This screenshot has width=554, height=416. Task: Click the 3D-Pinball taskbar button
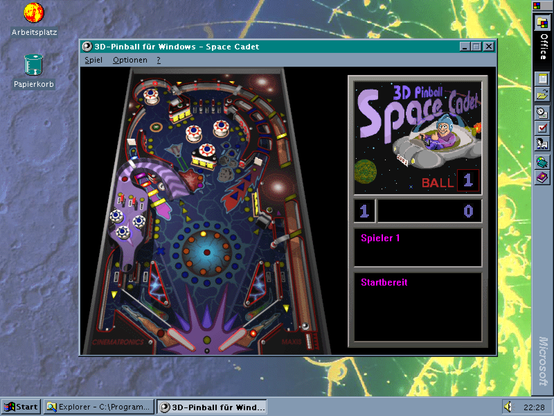pos(212,407)
